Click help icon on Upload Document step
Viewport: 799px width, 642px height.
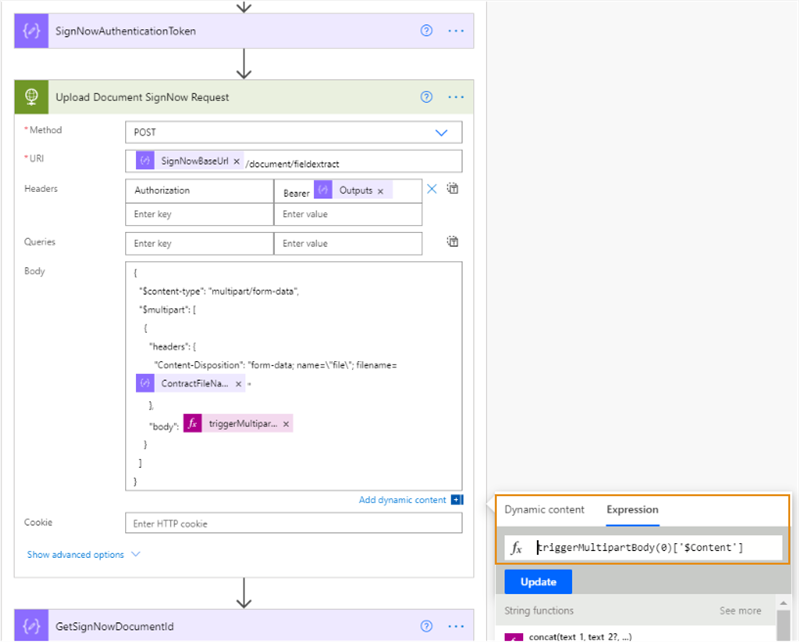pos(427,97)
